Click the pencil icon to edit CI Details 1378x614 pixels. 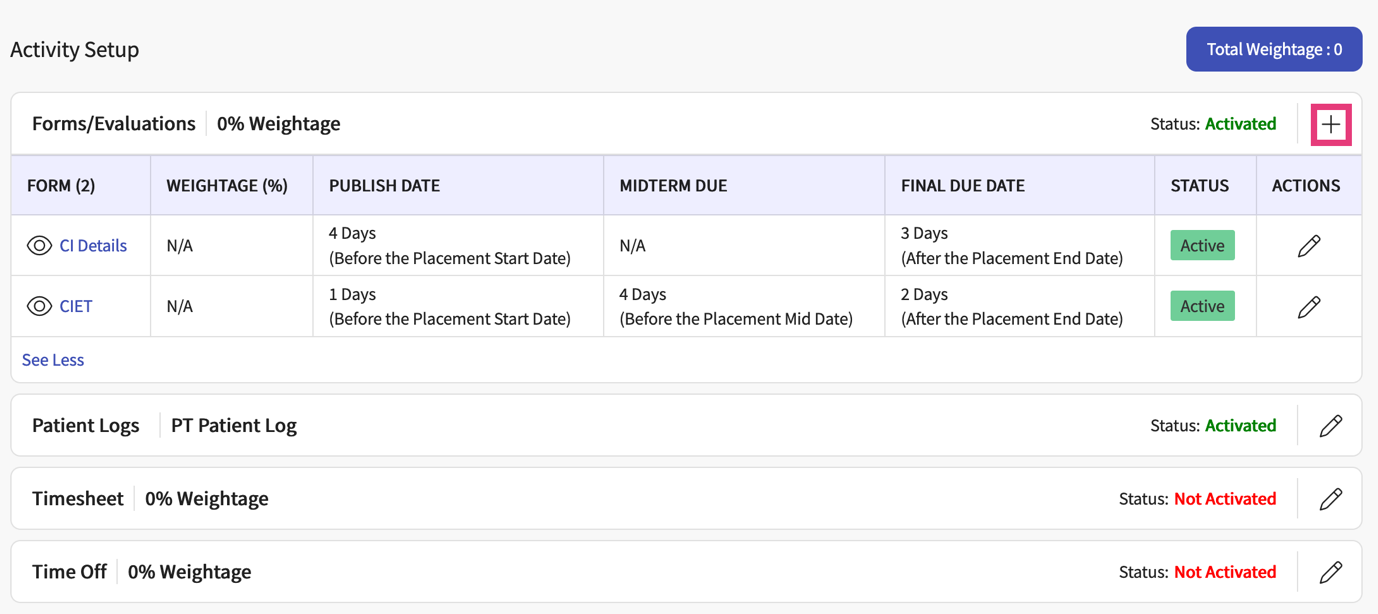tap(1308, 245)
